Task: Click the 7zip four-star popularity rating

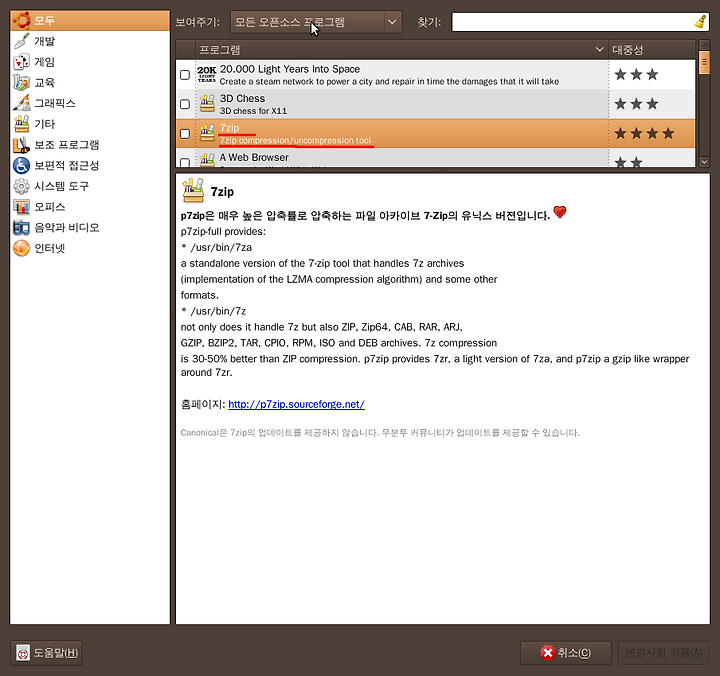Action: pos(644,134)
